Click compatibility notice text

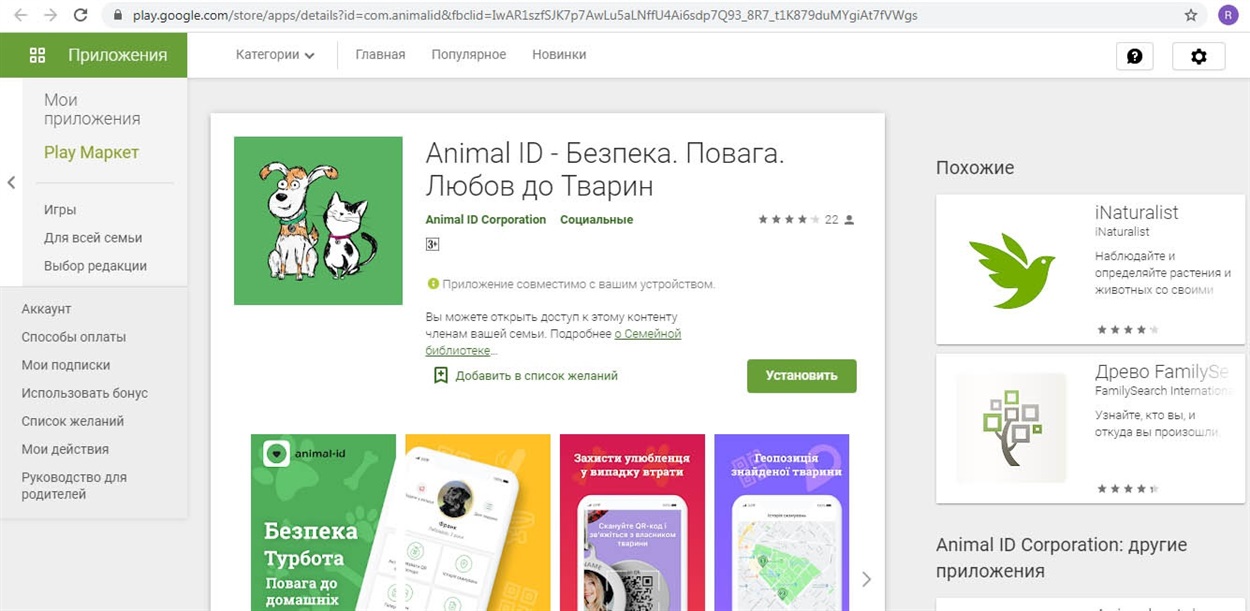pyautogui.click(x=578, y=284)
